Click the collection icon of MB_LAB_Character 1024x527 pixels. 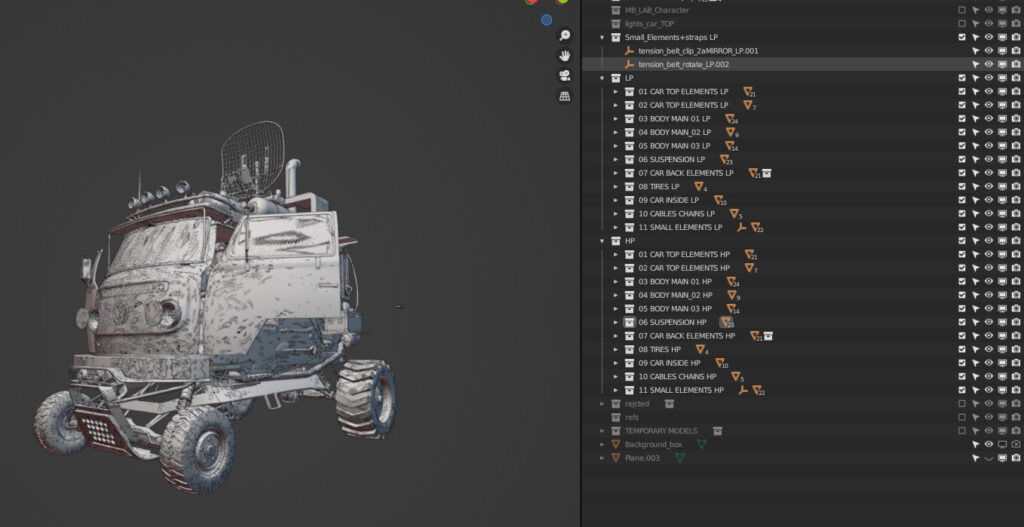pos(616,10)
